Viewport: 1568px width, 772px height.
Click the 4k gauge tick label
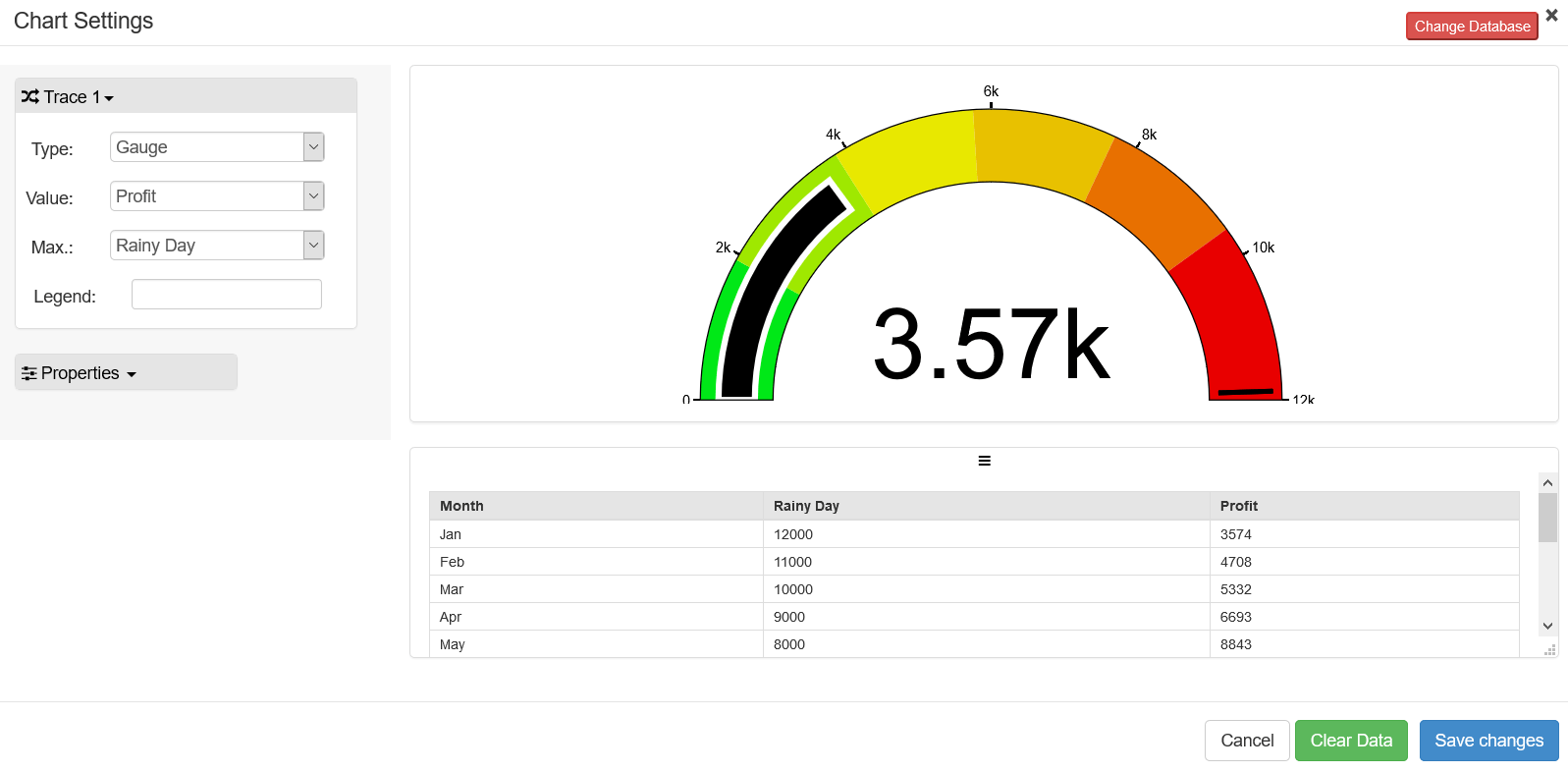(x=833, y=135)
